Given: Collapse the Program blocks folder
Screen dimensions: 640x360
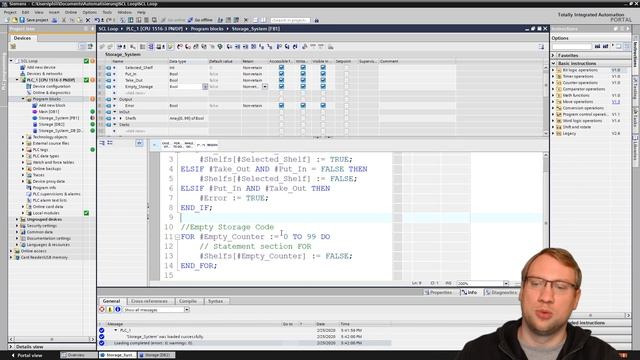Looking at the screenshot, I should (x=23, y=99).
